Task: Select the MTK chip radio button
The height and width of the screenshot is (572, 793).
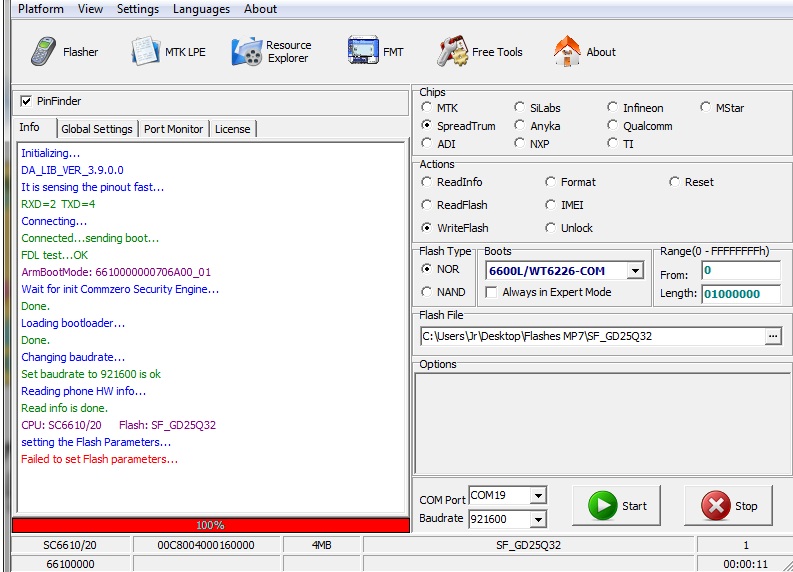Action: 426,107
